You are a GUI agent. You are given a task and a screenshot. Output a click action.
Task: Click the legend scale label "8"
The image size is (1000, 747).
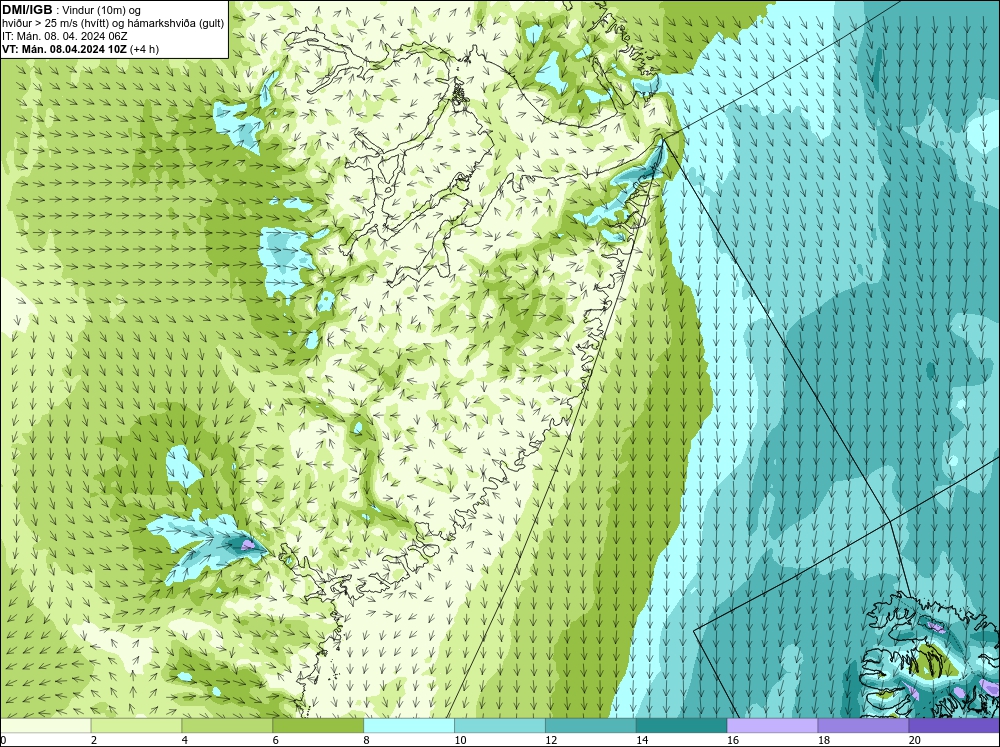(367, 740)
